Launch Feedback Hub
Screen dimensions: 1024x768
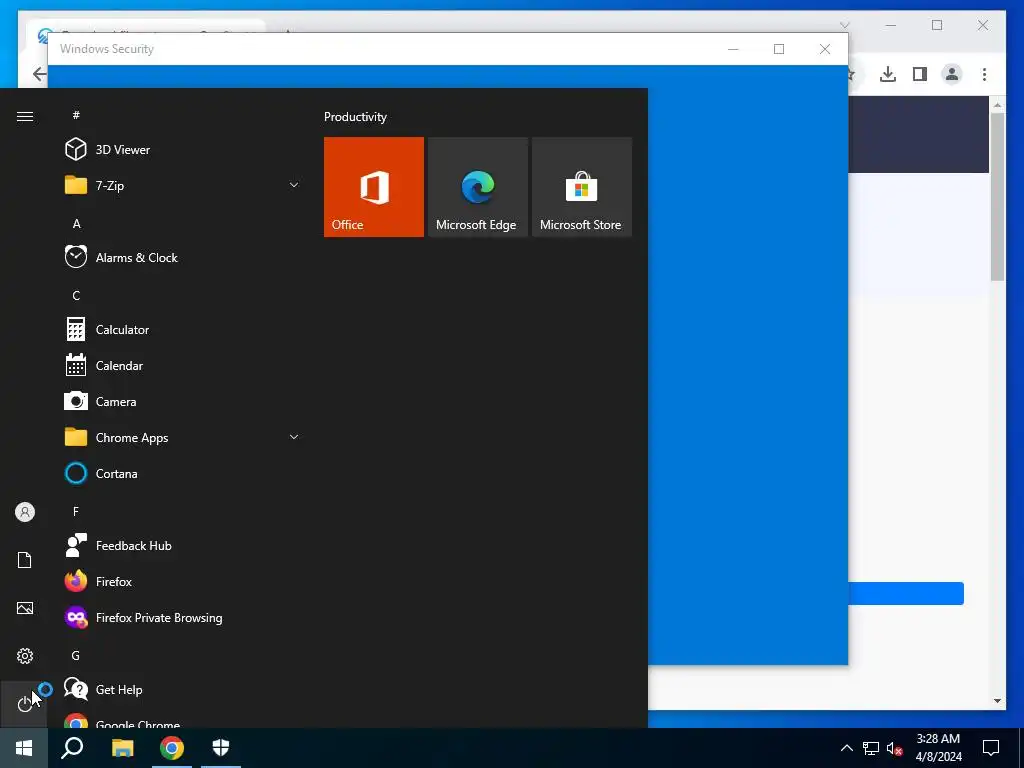[180, 545]
